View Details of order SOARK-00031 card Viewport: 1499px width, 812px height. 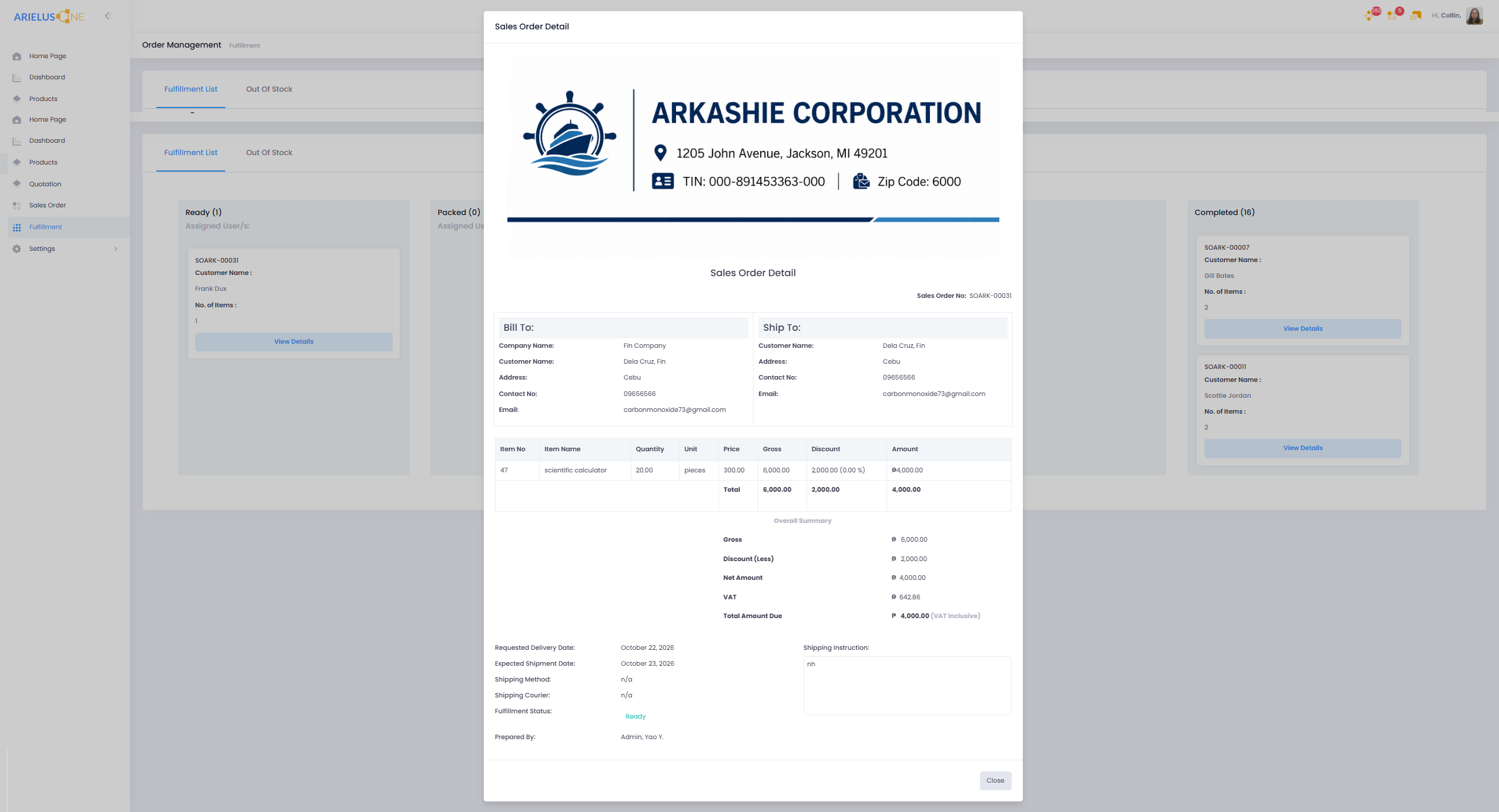click(x=293, y=341)
